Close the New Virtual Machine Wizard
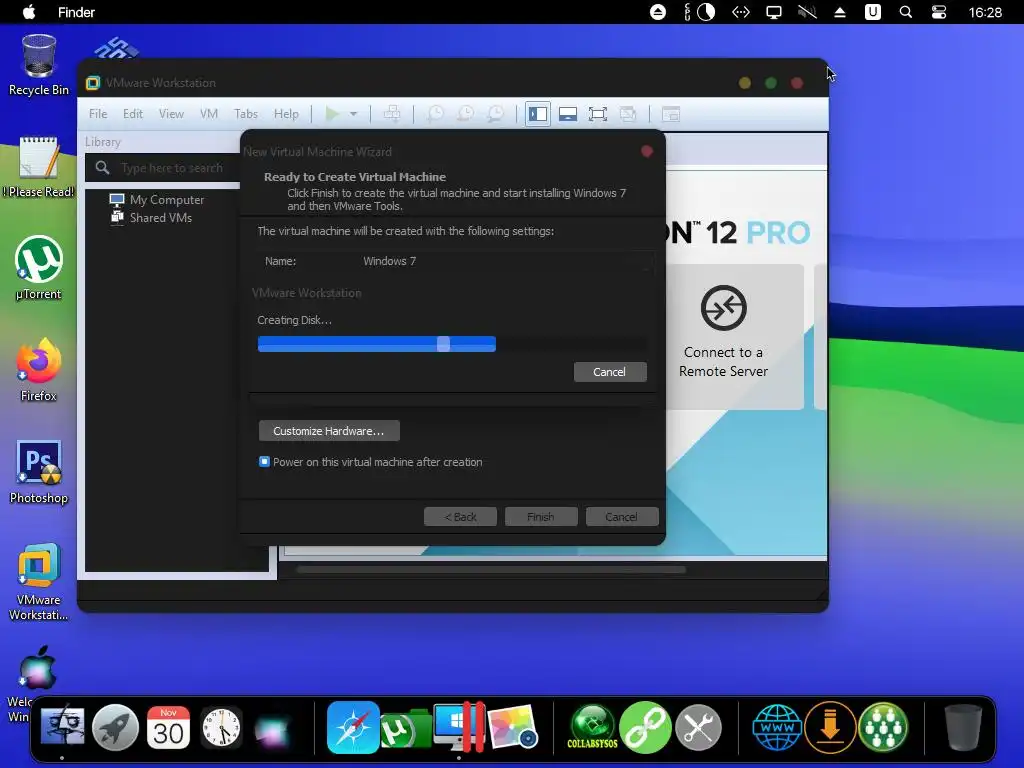 point(647,152)
